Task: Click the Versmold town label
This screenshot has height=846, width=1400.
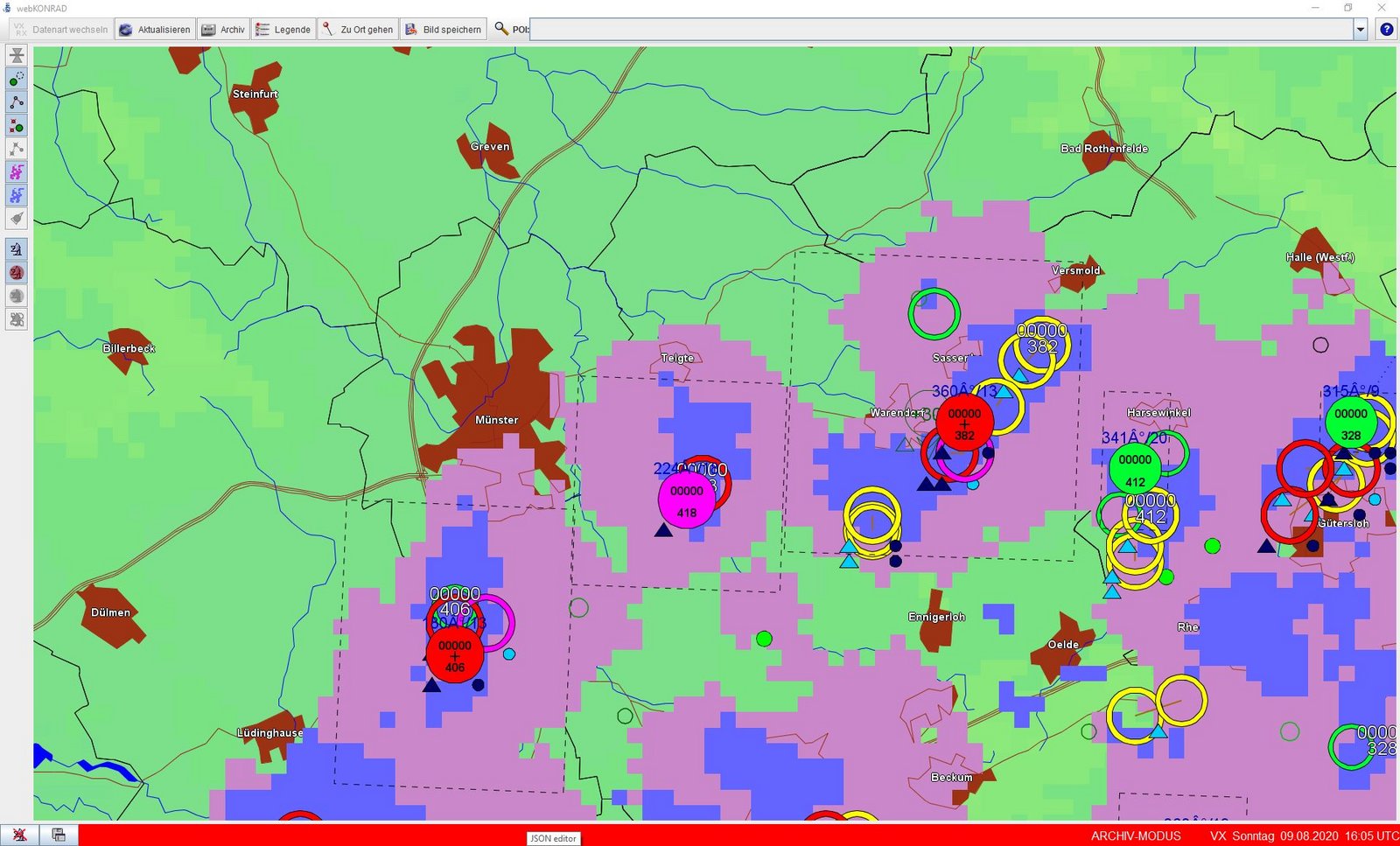Action: 1076,270
